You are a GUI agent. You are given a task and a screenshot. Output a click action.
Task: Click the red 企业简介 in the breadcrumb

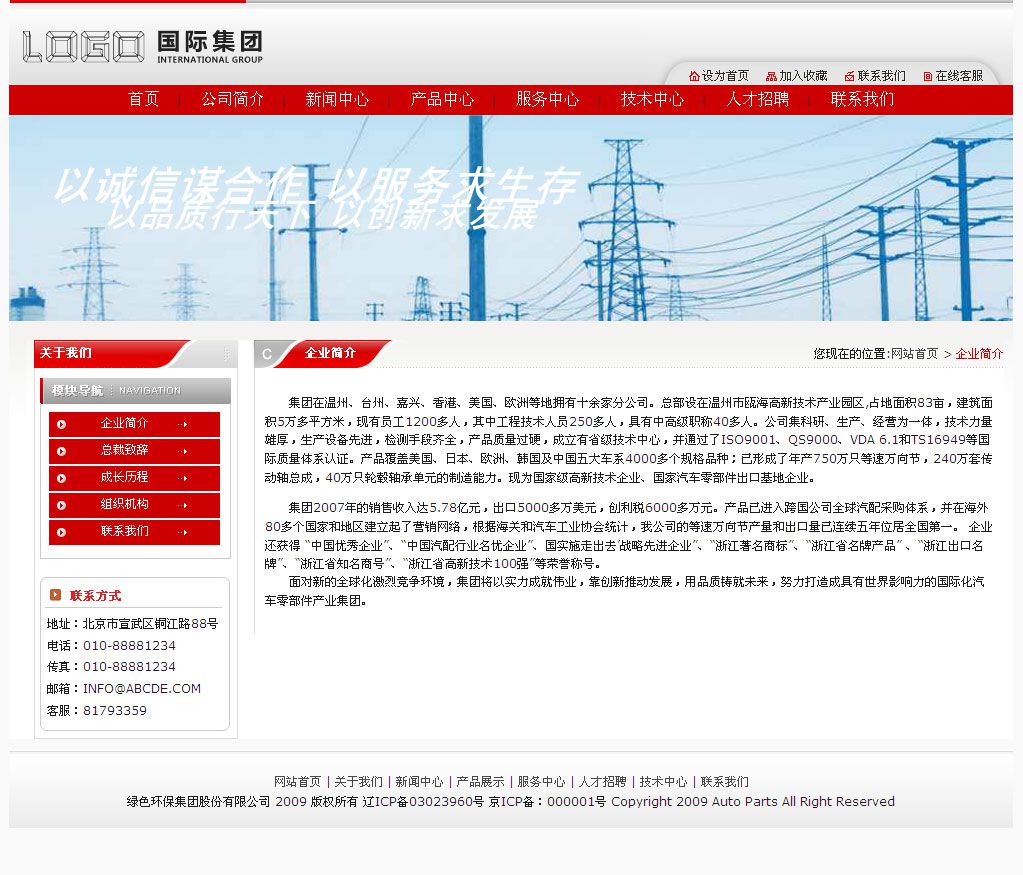click(979, 354)
